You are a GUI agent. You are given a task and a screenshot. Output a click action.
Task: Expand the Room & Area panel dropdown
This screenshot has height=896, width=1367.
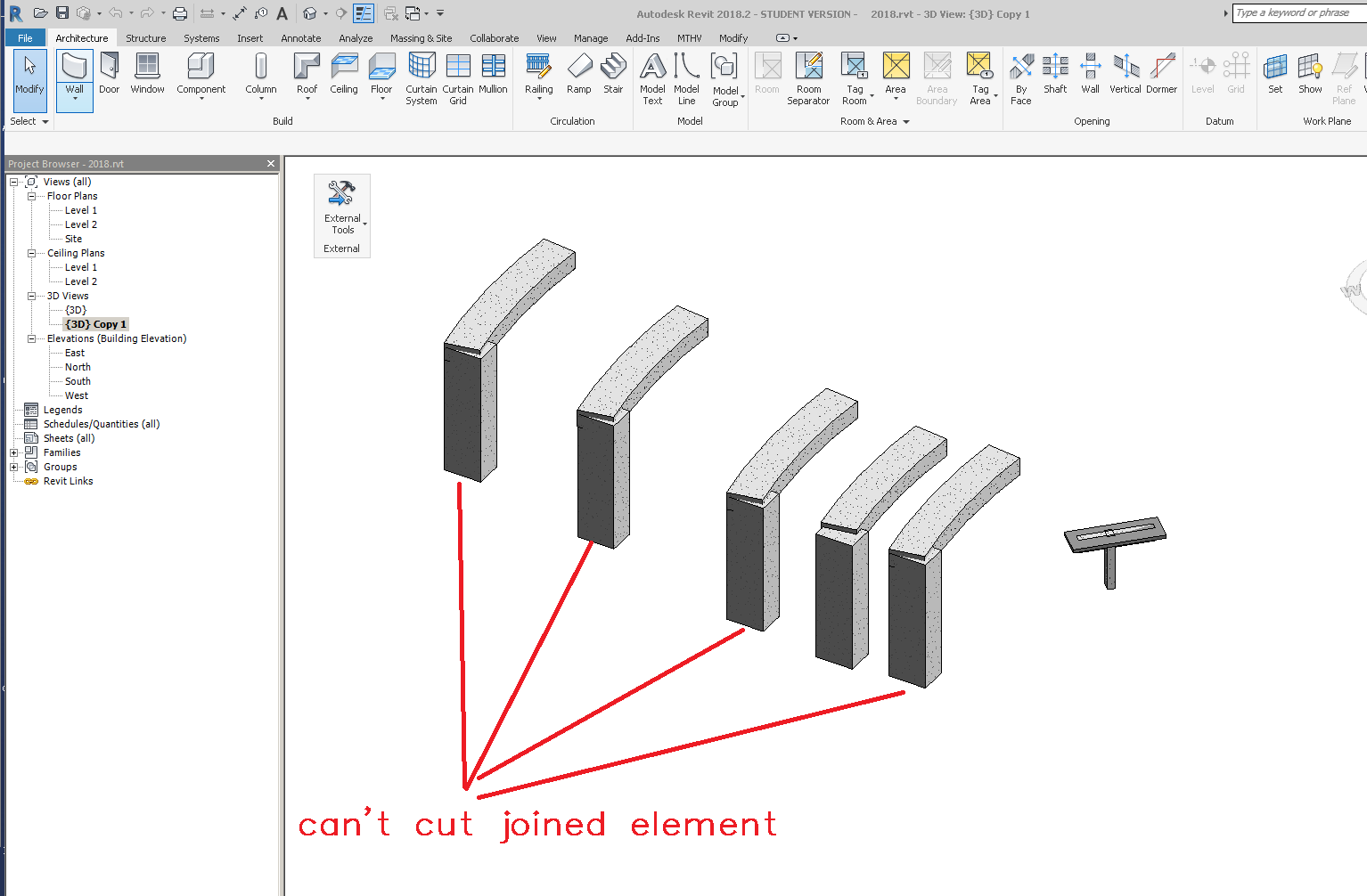tap(875, 121)
